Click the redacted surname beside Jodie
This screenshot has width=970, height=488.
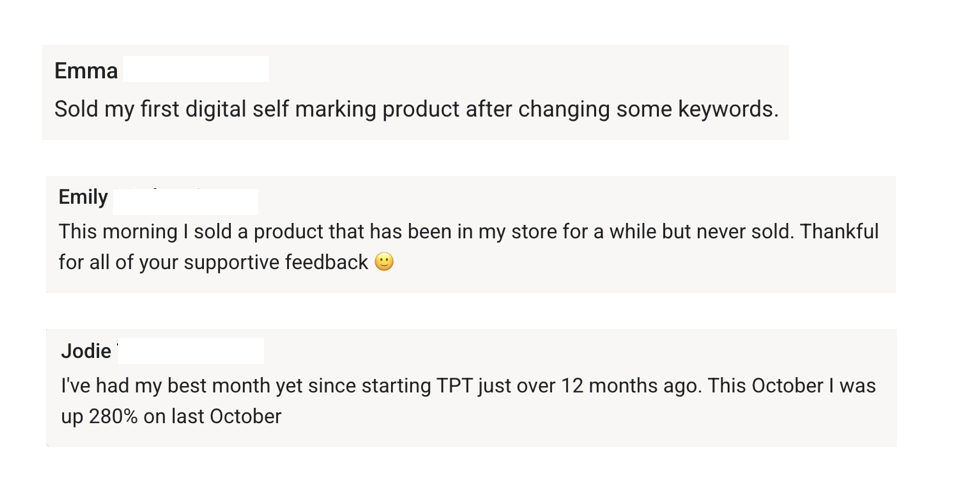pyautogui.click(x=191, y=351)
